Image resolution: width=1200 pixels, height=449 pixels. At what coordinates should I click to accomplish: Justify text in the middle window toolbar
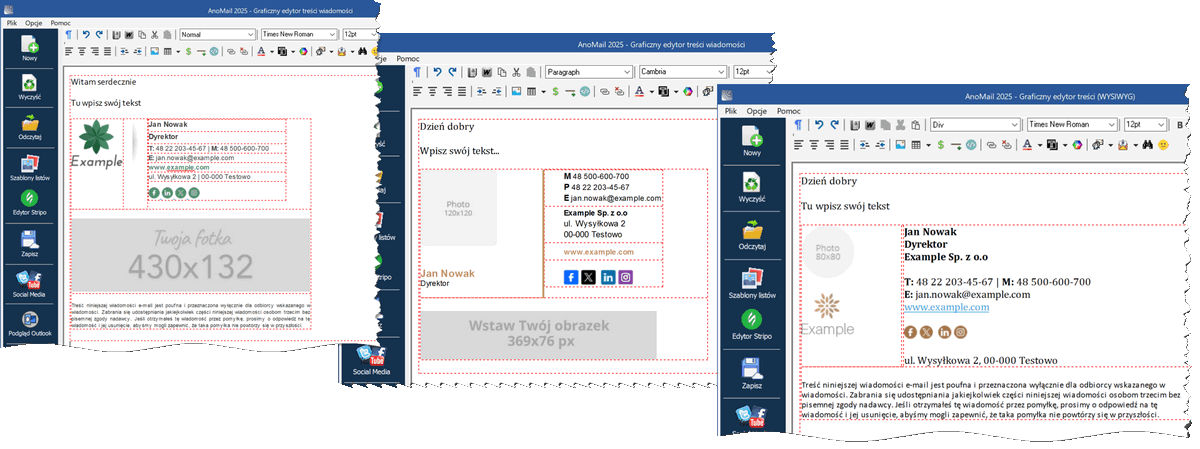[x=462, y=91]
